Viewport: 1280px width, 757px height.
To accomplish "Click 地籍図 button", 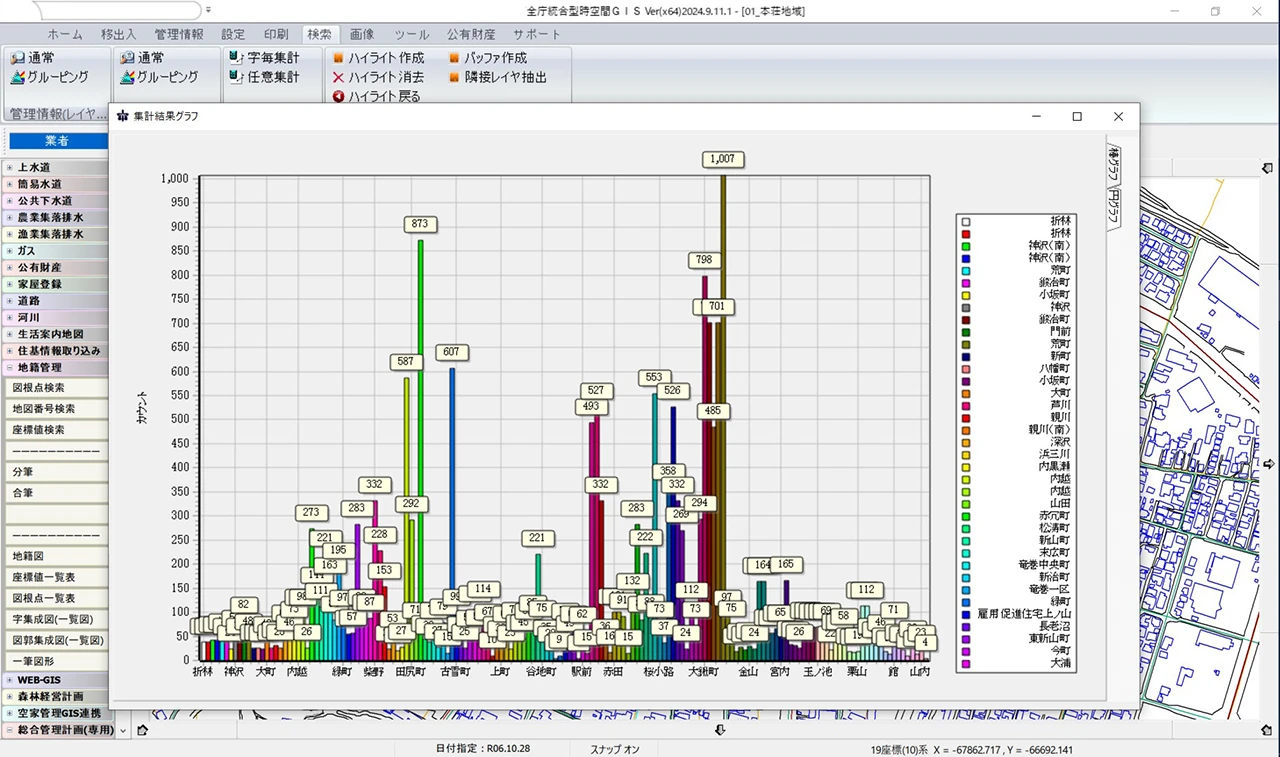I will click(57, 556).
